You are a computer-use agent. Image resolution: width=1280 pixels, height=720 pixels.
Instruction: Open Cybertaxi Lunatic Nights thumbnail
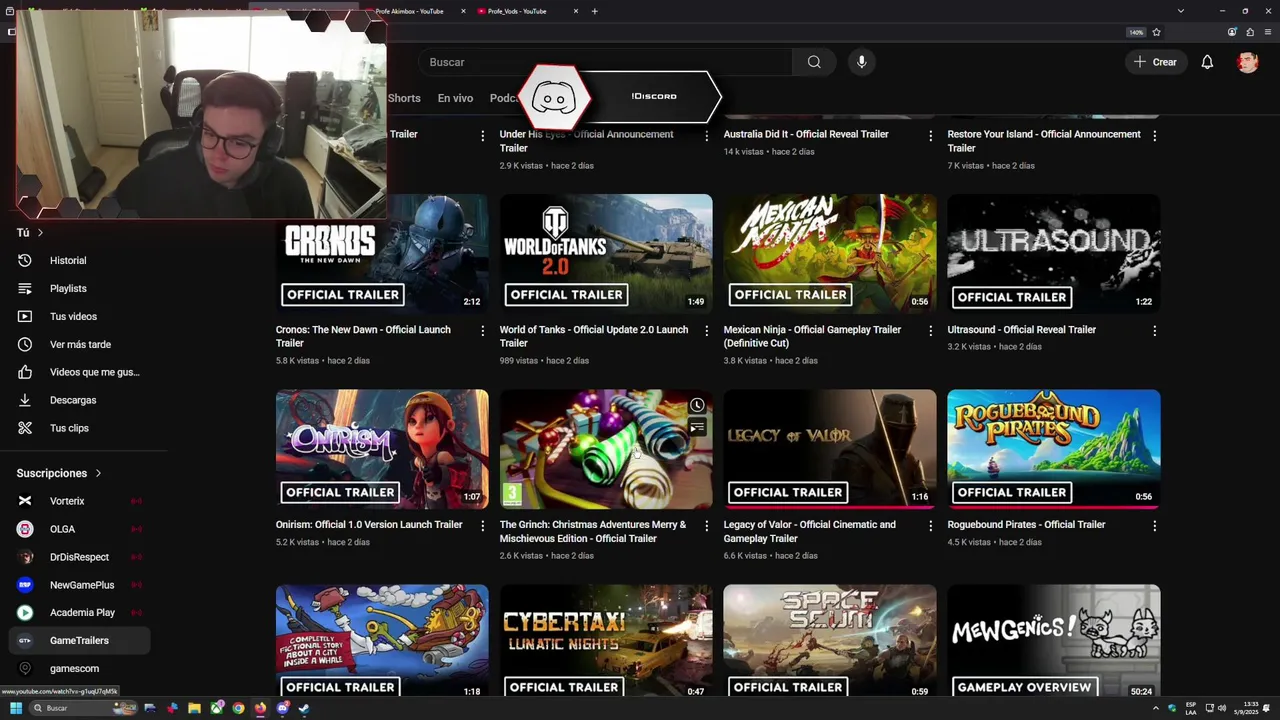tap(606, 640)
